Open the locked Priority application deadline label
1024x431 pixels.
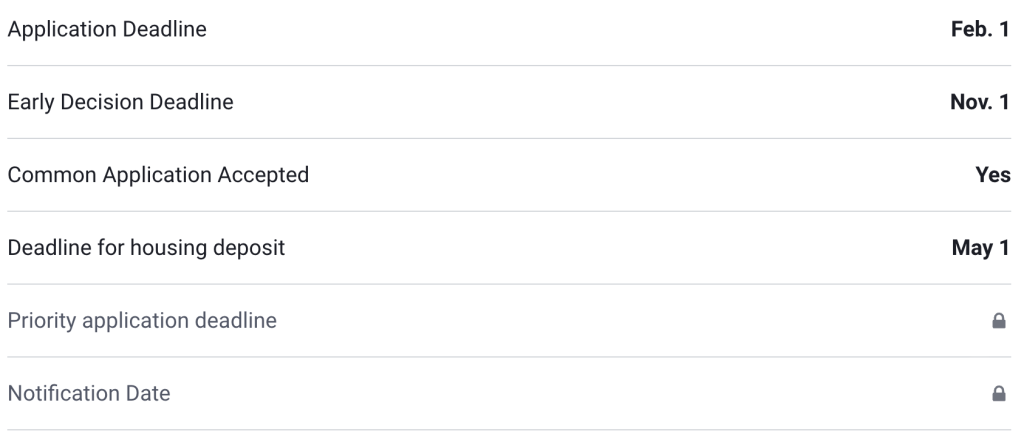click(142, 321)
